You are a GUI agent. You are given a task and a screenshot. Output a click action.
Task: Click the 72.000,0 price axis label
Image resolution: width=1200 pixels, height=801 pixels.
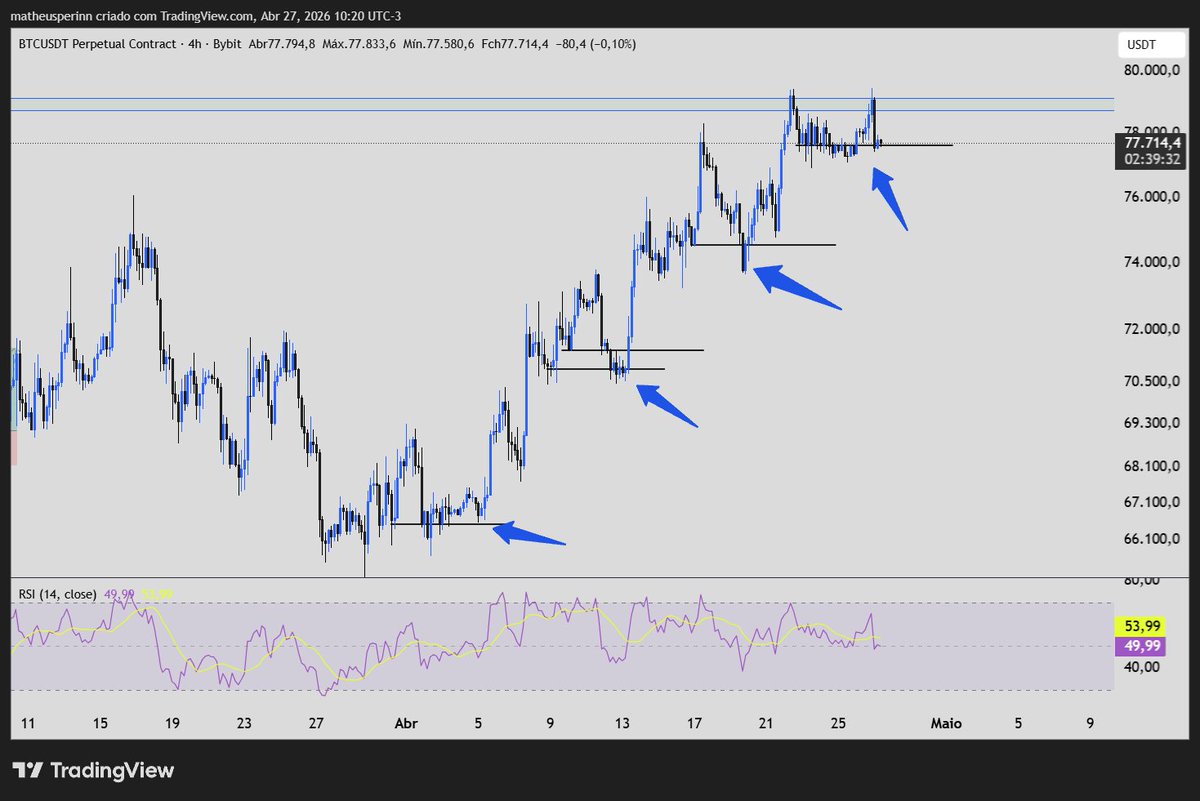click(1150, 329)
